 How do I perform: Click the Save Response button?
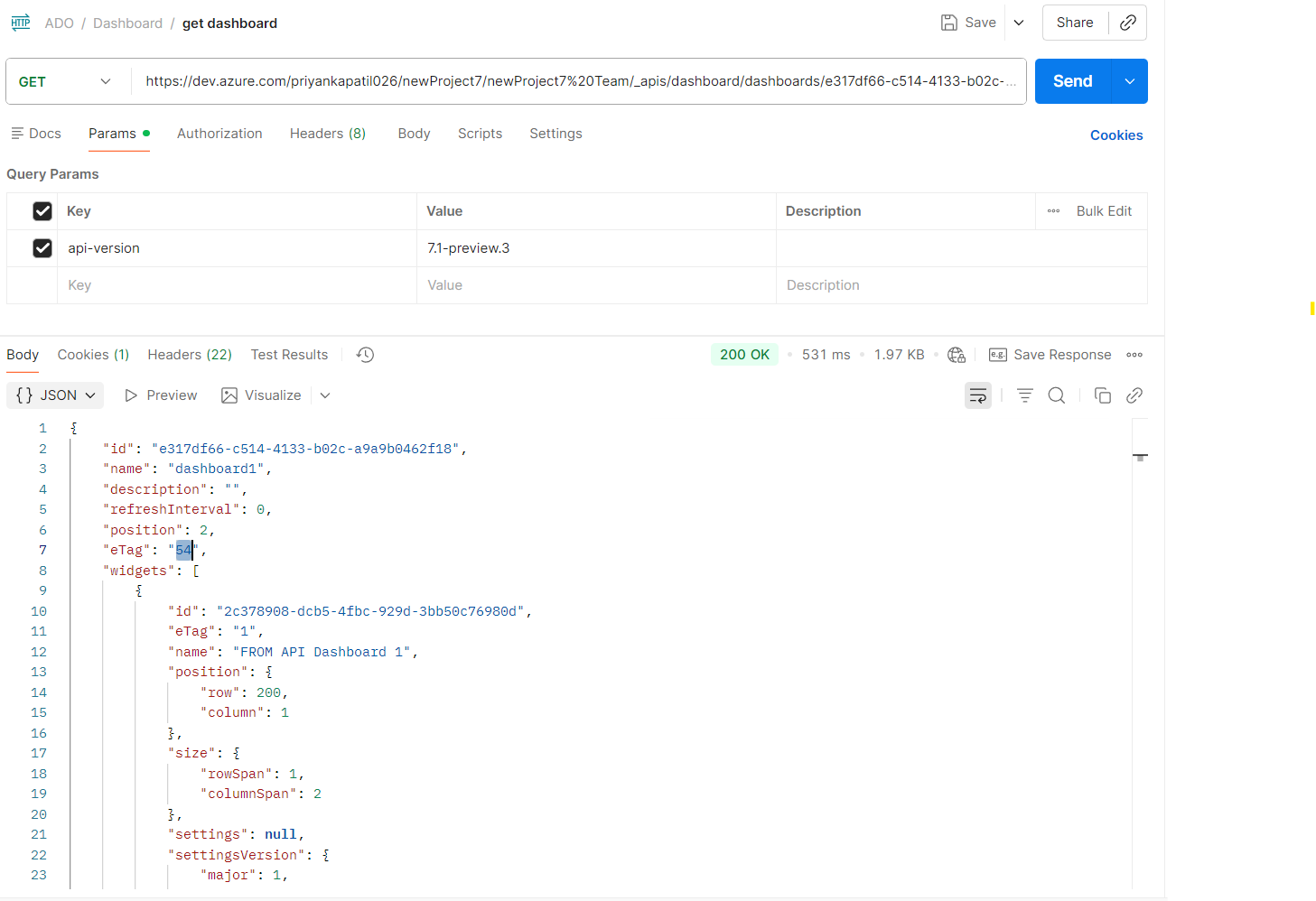(1050, 355)
